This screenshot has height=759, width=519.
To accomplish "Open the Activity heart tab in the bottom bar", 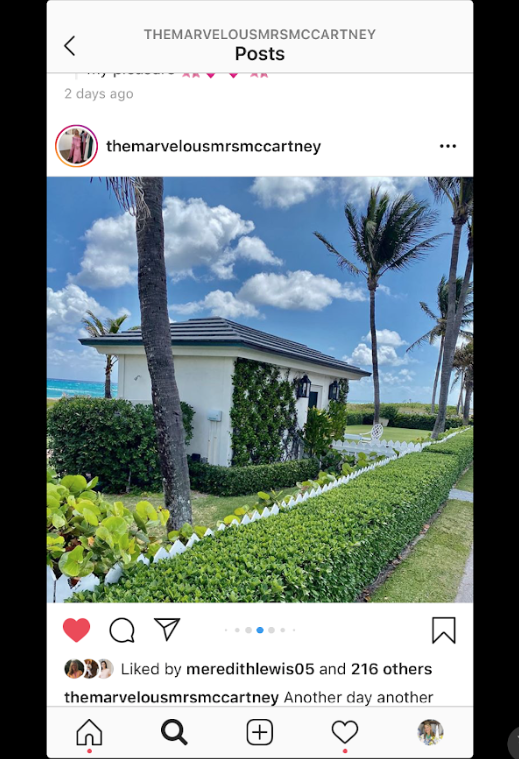I will click(x=345, y=732).
